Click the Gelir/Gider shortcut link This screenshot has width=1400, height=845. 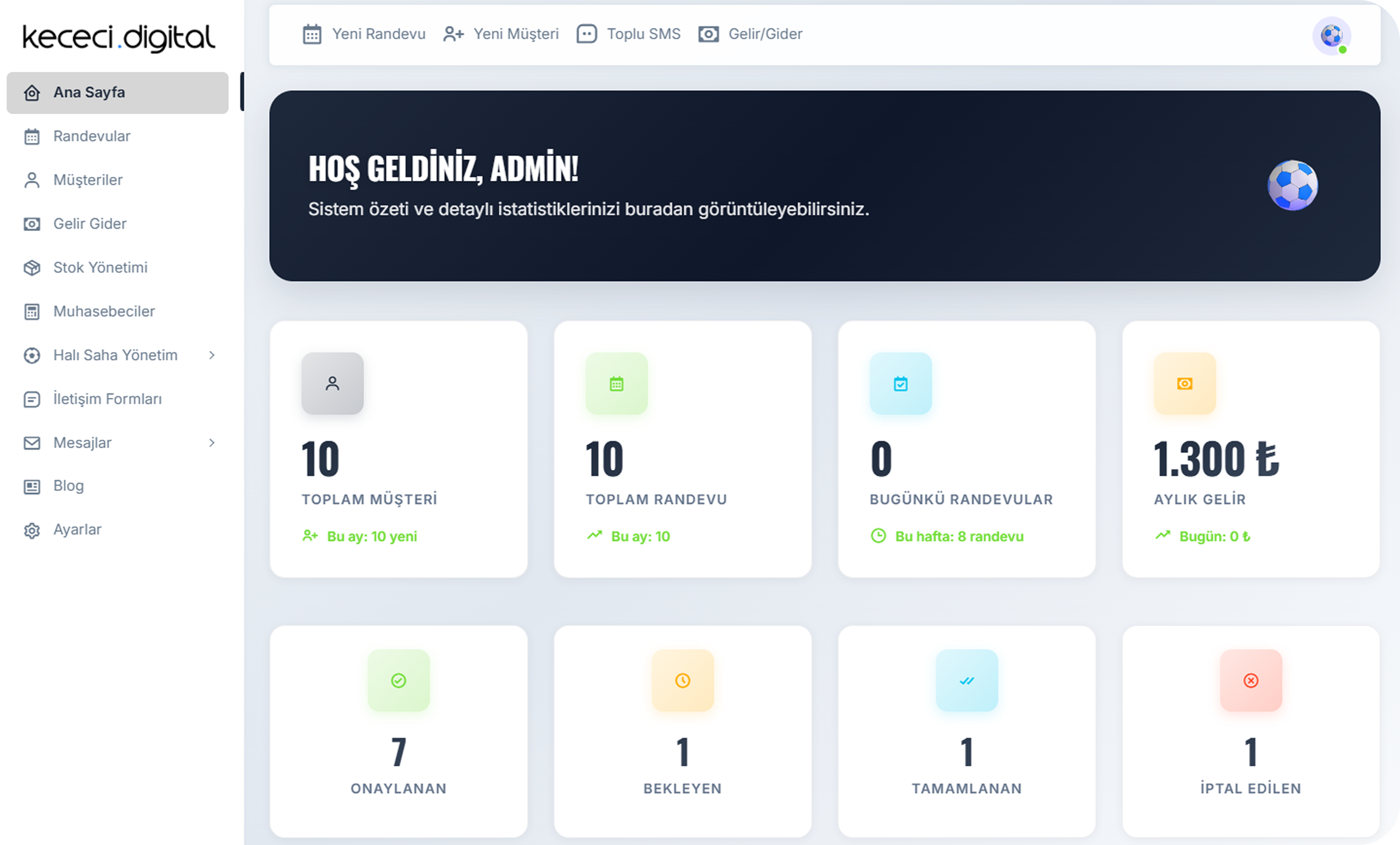750,34
